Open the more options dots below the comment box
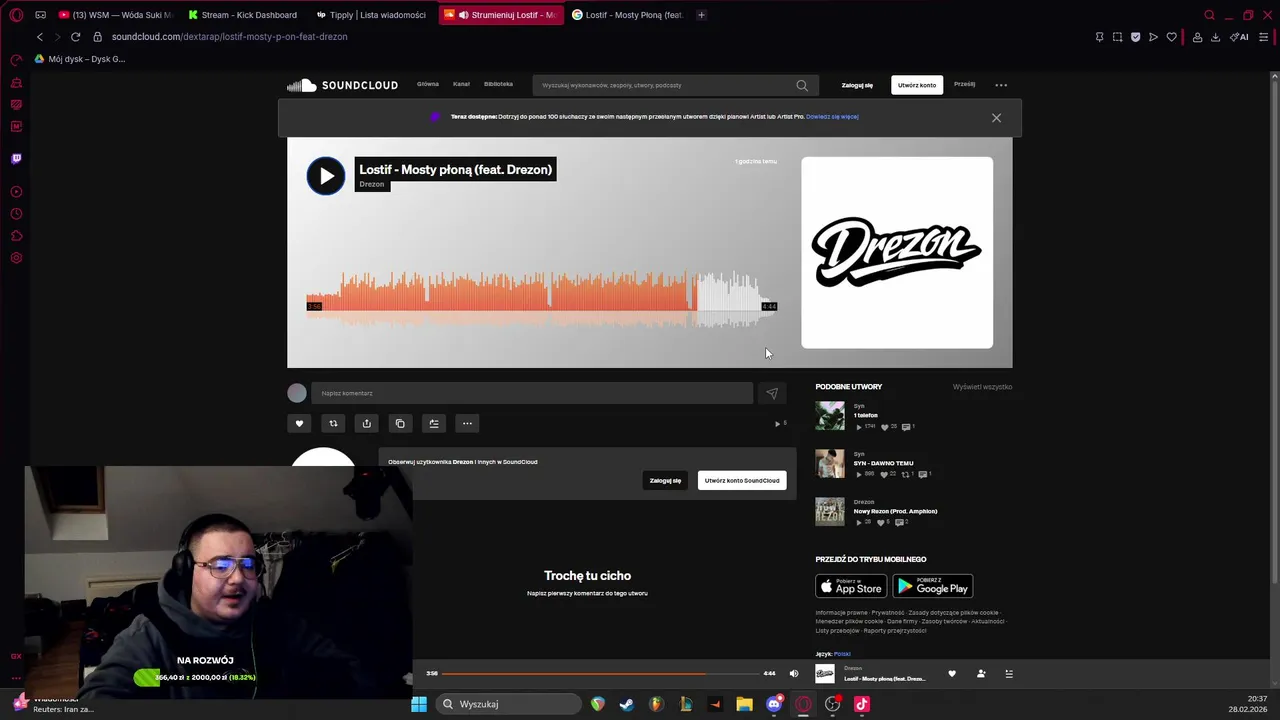Screen dimensions: 1280x720 [x=467, y=423]
